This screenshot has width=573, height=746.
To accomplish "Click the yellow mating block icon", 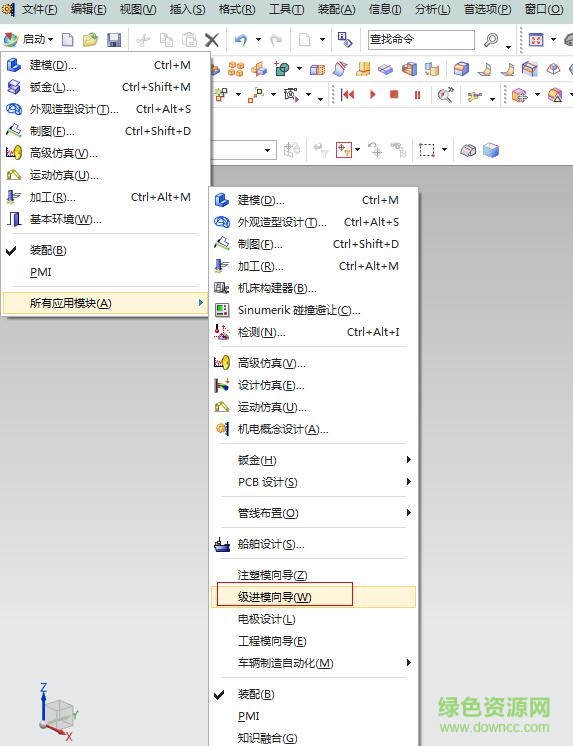I will [364, 69].
